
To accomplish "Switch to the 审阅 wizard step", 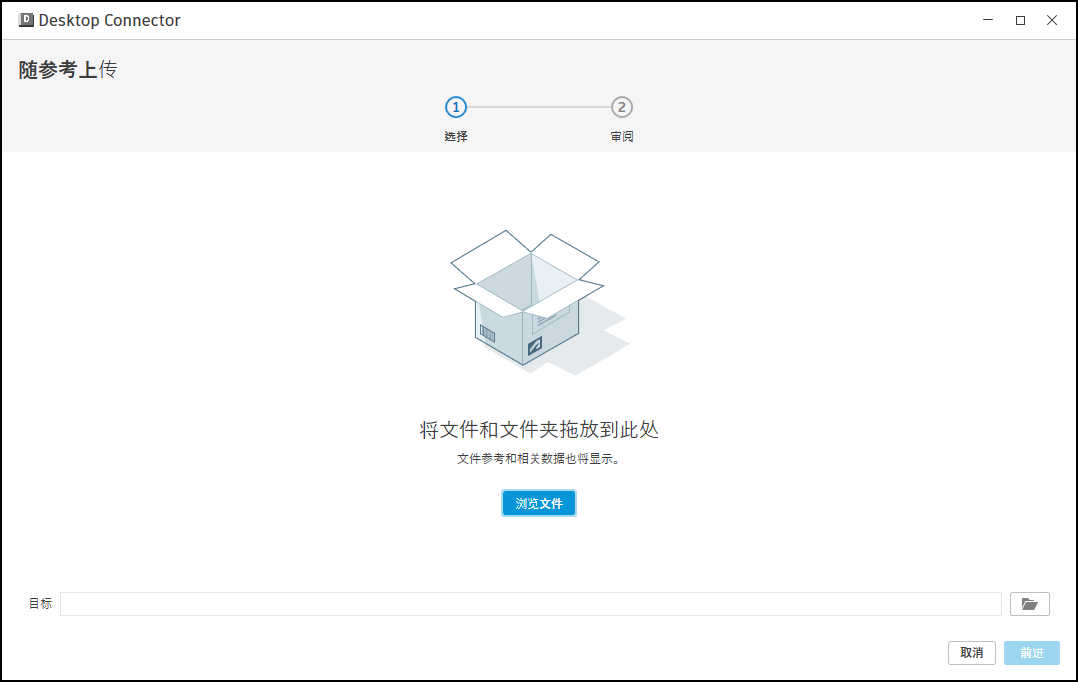I will pyautogui.click(x=620, y=135).
